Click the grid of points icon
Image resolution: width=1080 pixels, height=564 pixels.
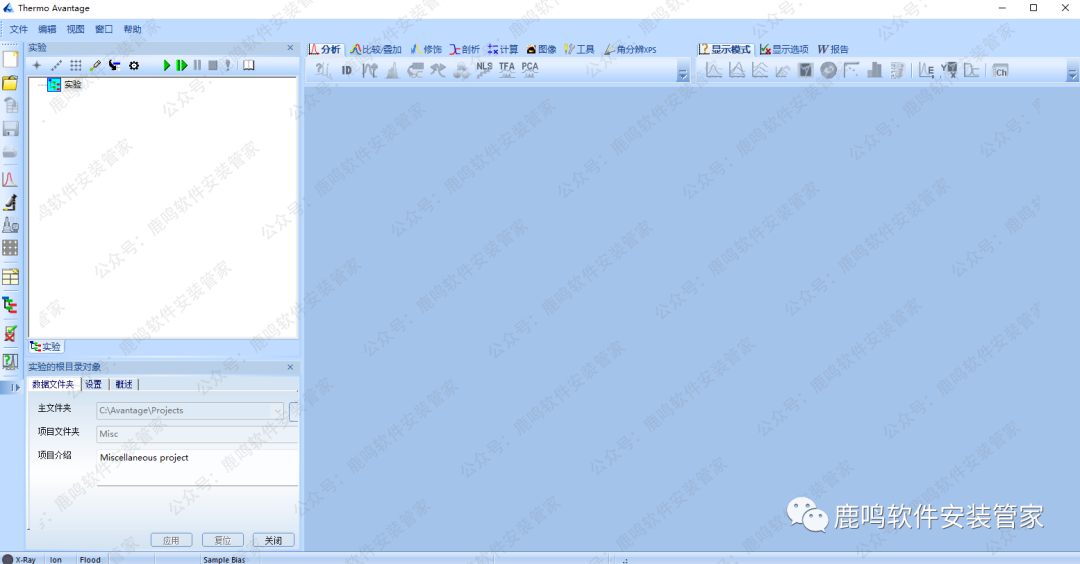(76, 66)
